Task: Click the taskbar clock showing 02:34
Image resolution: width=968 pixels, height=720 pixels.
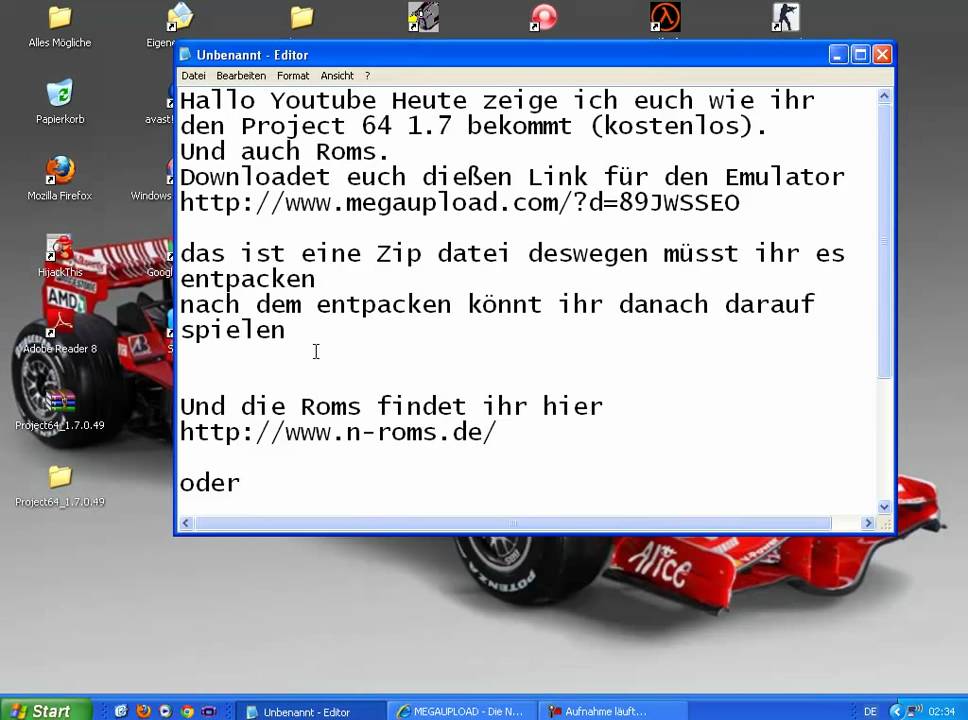Action: [x=941, y=711]
